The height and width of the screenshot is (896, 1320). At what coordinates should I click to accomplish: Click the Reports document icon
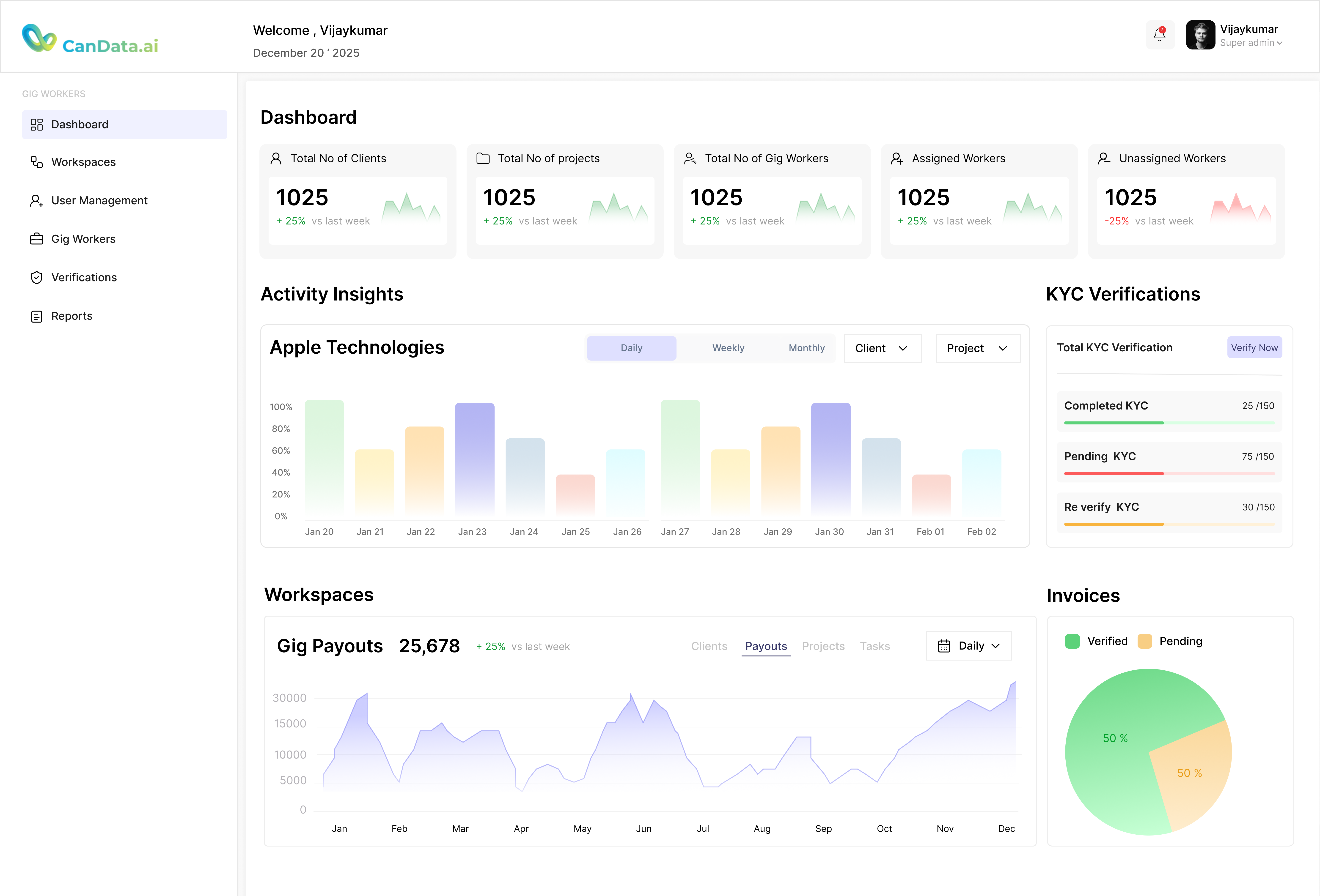[36, 316]
